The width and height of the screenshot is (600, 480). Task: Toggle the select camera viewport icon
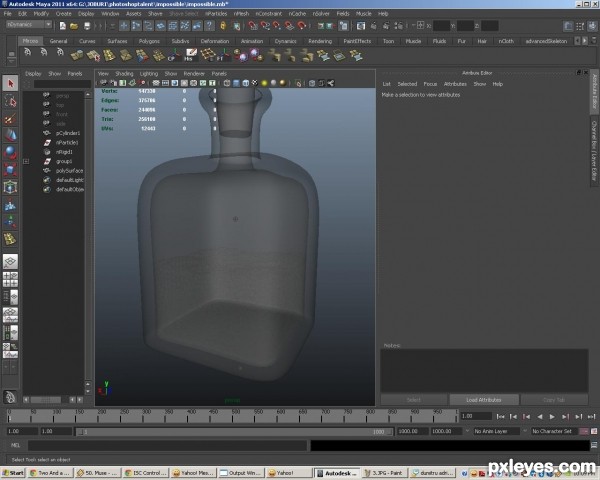coord(103,83)
